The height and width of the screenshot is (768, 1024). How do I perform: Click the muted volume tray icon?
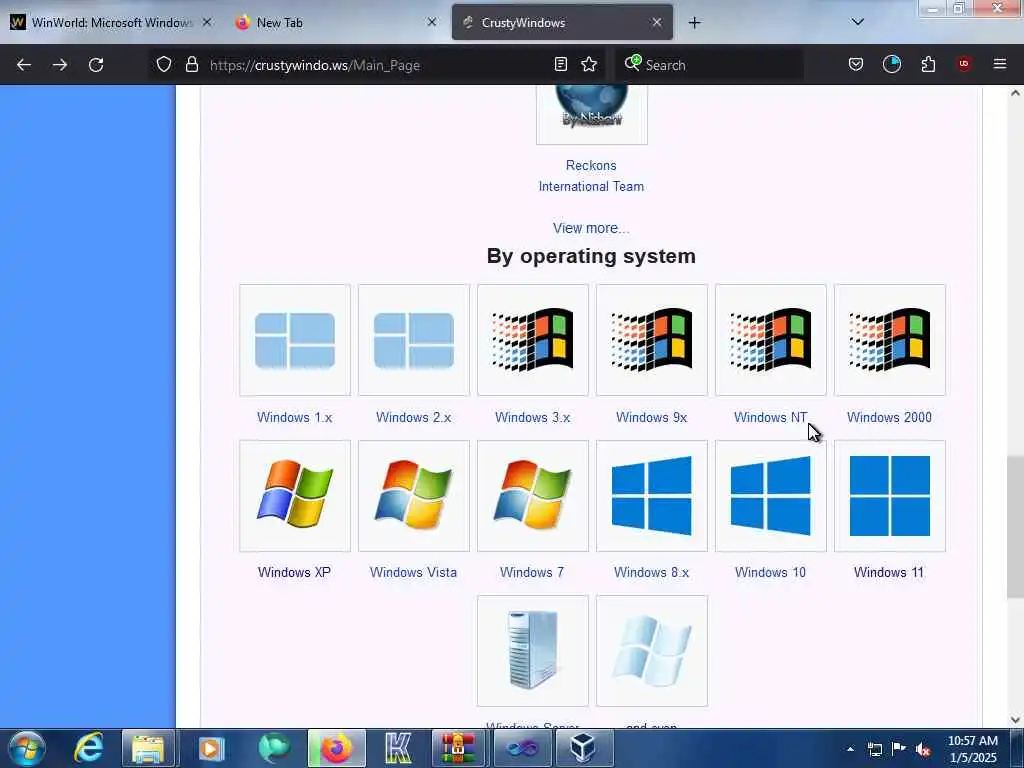pyautogui.click(x=923, y=749)
